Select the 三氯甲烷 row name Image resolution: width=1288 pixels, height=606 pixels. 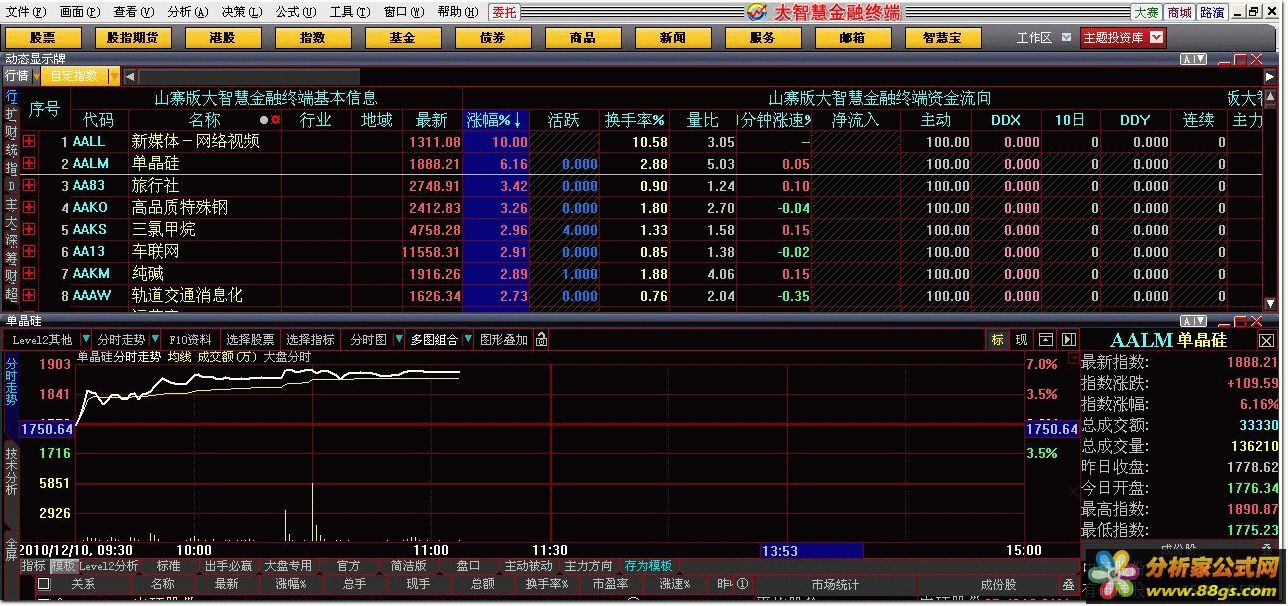pos(163,230)
